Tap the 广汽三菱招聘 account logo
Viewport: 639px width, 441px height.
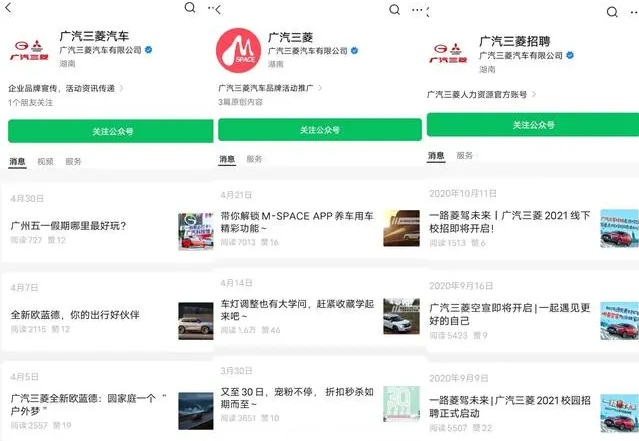448,53
